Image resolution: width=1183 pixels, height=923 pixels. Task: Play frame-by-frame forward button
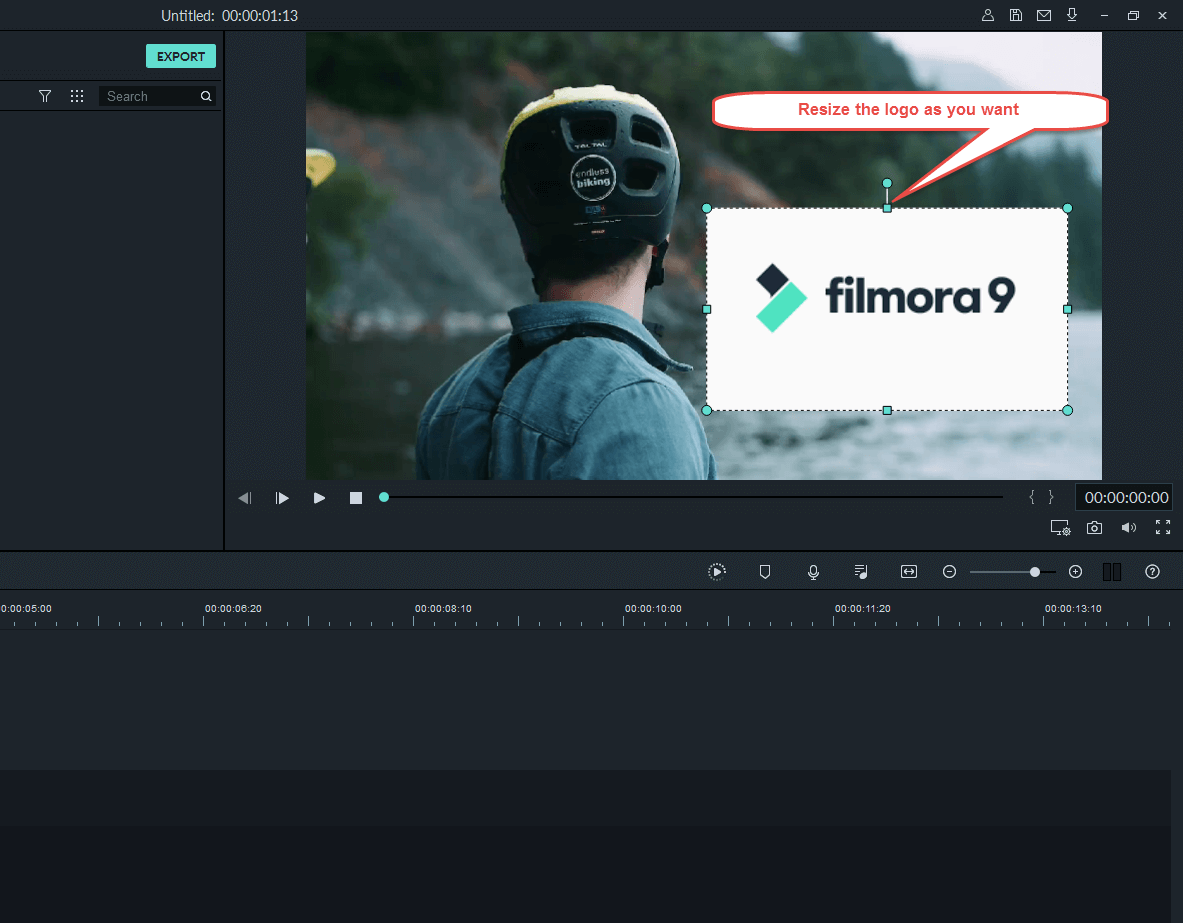282,498
